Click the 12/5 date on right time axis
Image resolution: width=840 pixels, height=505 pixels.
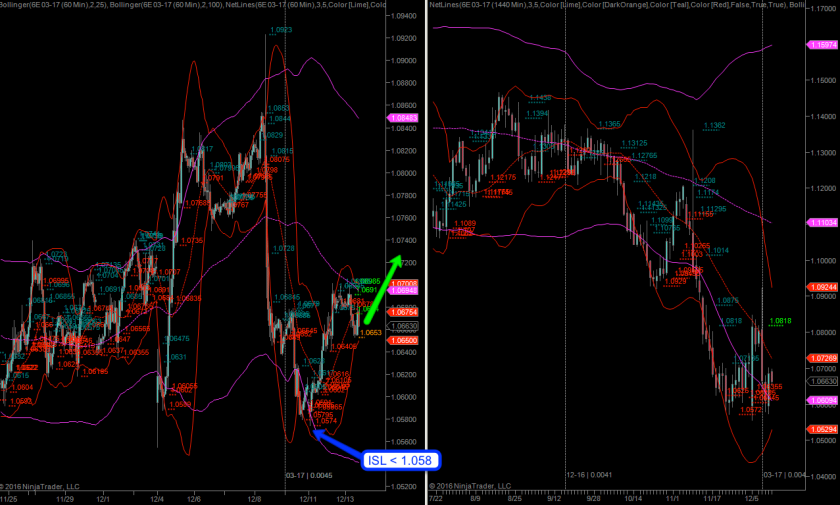click(x=752, y=499)
